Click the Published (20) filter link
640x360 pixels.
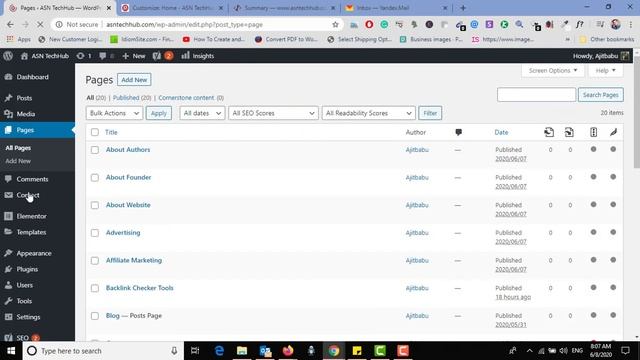coord(132,98)
